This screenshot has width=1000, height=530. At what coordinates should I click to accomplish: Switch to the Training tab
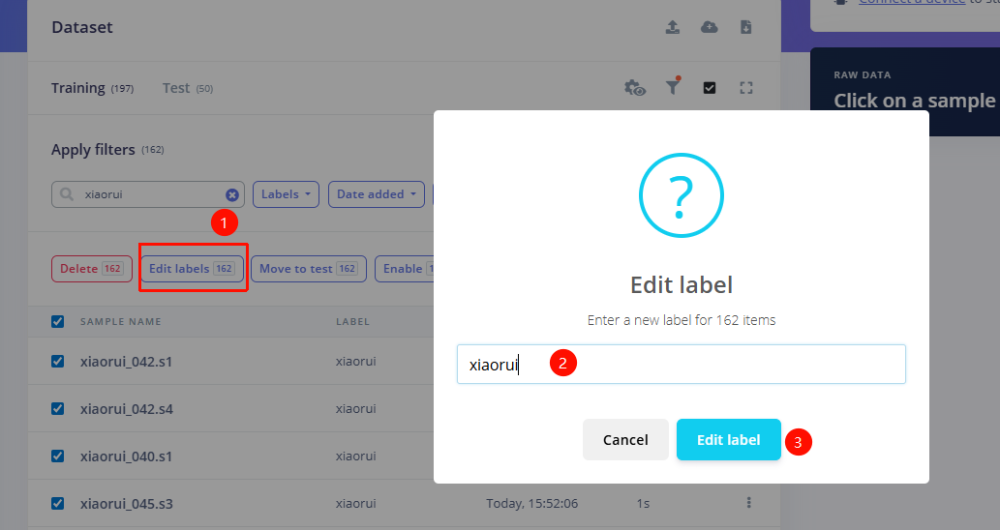click(x=79, y=88)
